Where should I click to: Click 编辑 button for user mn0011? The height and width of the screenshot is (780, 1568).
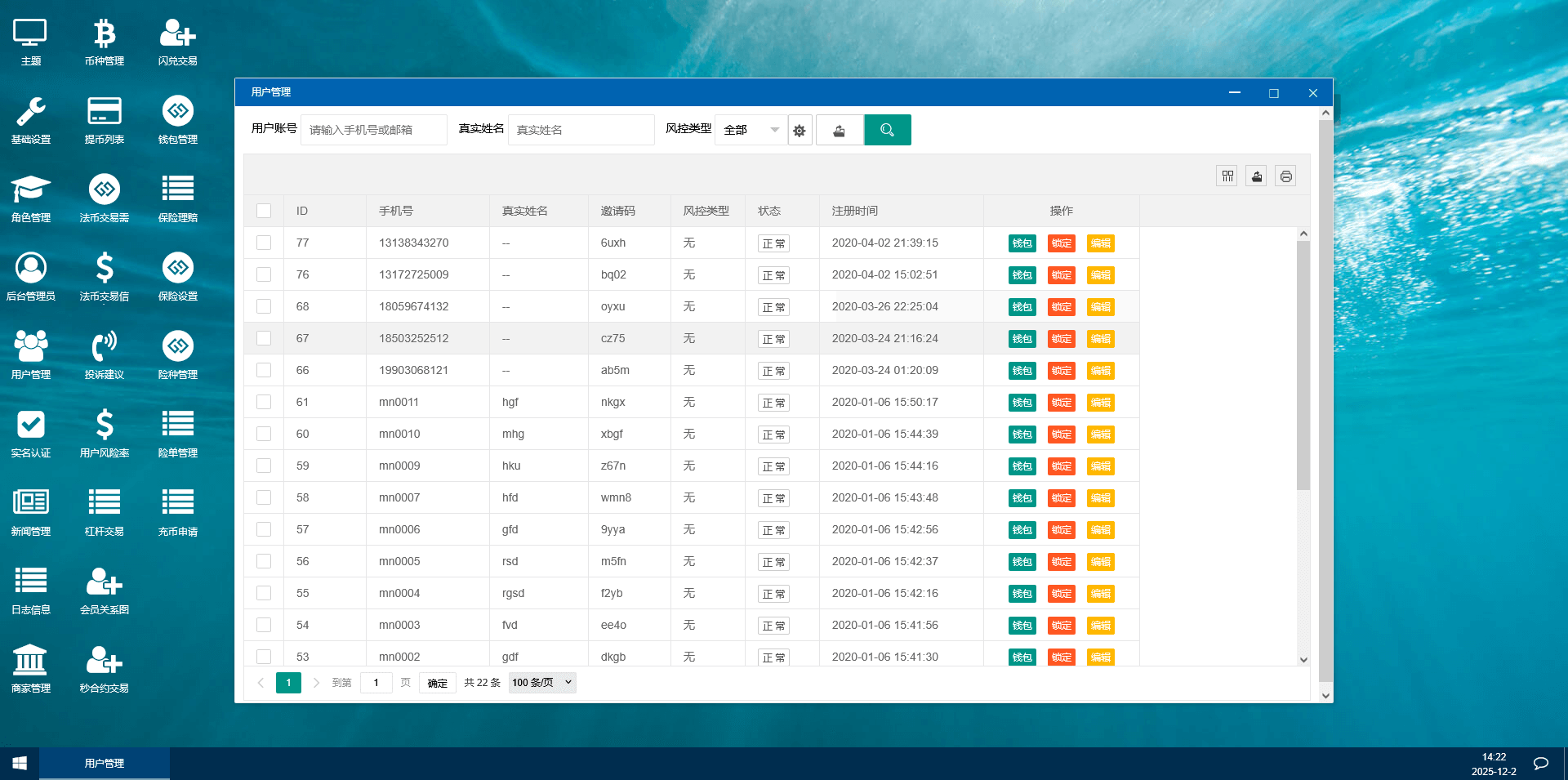pyautogui.click(x=1101, y=403)
